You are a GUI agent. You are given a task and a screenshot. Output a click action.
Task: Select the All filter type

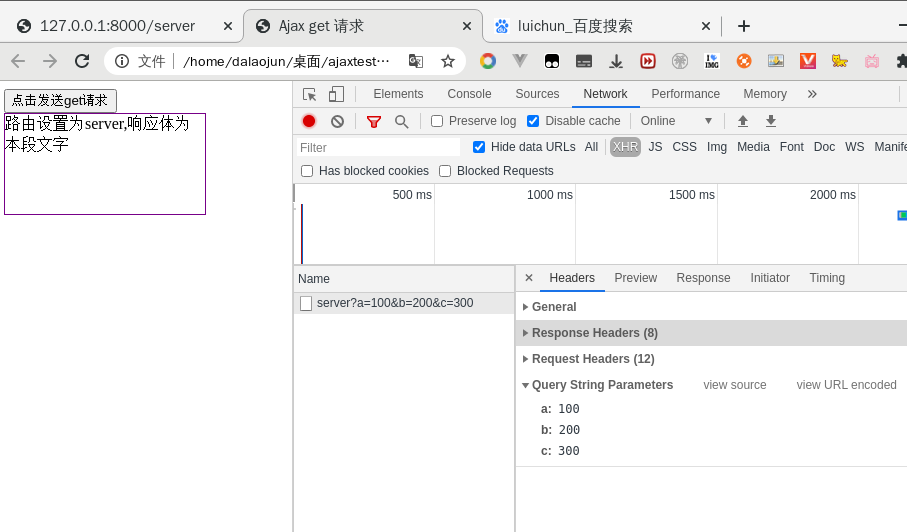591,147
